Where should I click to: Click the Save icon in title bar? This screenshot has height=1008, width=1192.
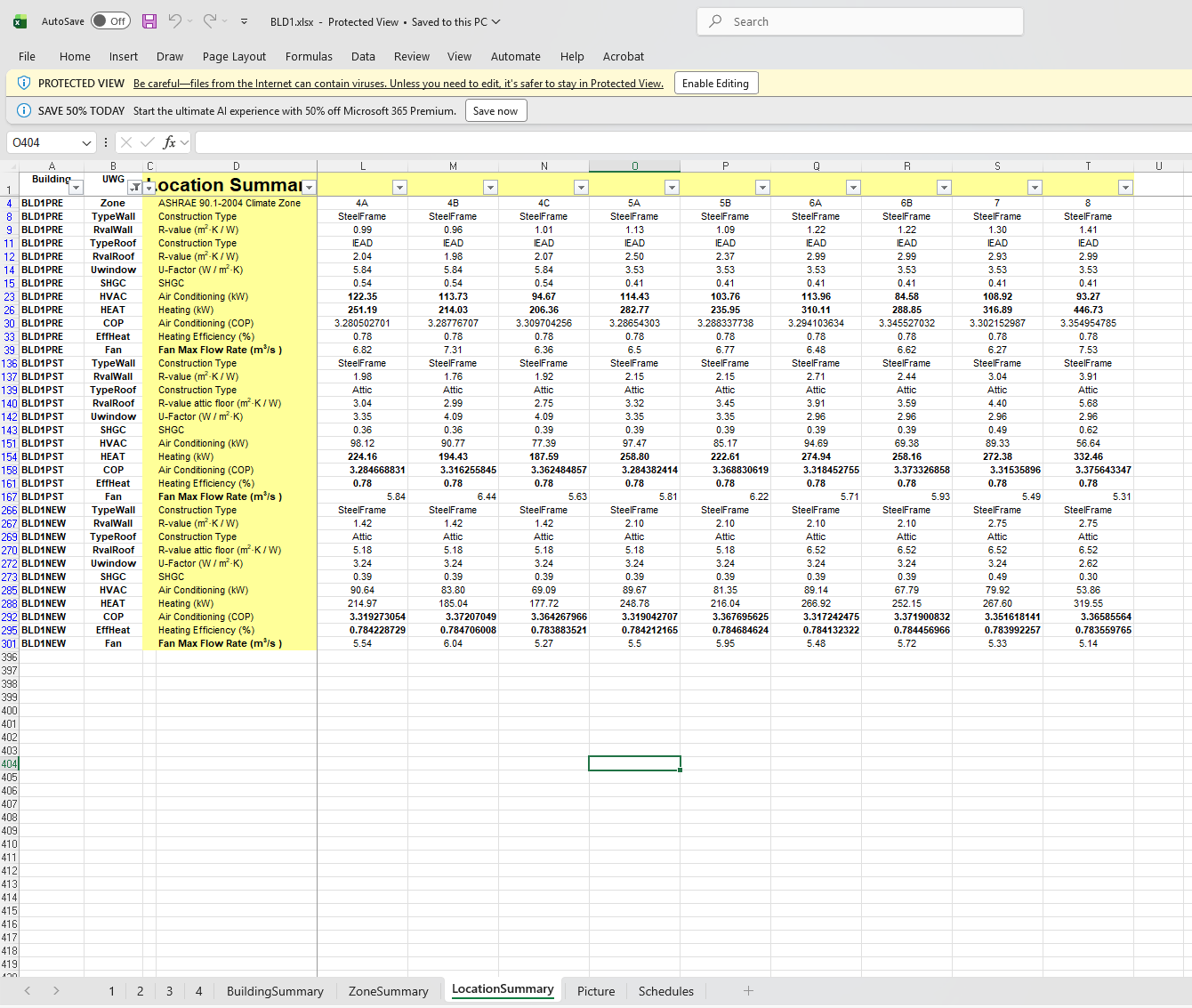coord(149,21)
